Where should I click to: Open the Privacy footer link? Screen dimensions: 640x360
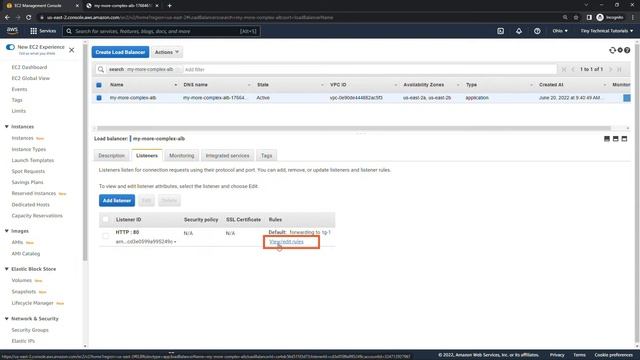[x=557, y=355]
